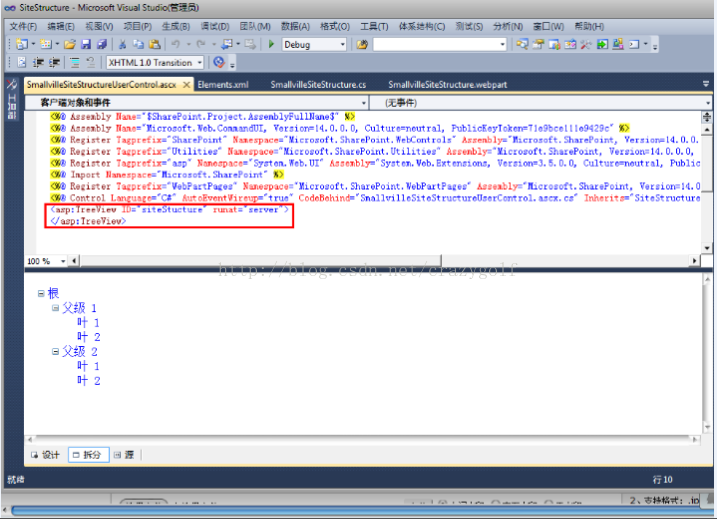Click the Undo arrow icon

pyautogui.click(x=176, y=44)
